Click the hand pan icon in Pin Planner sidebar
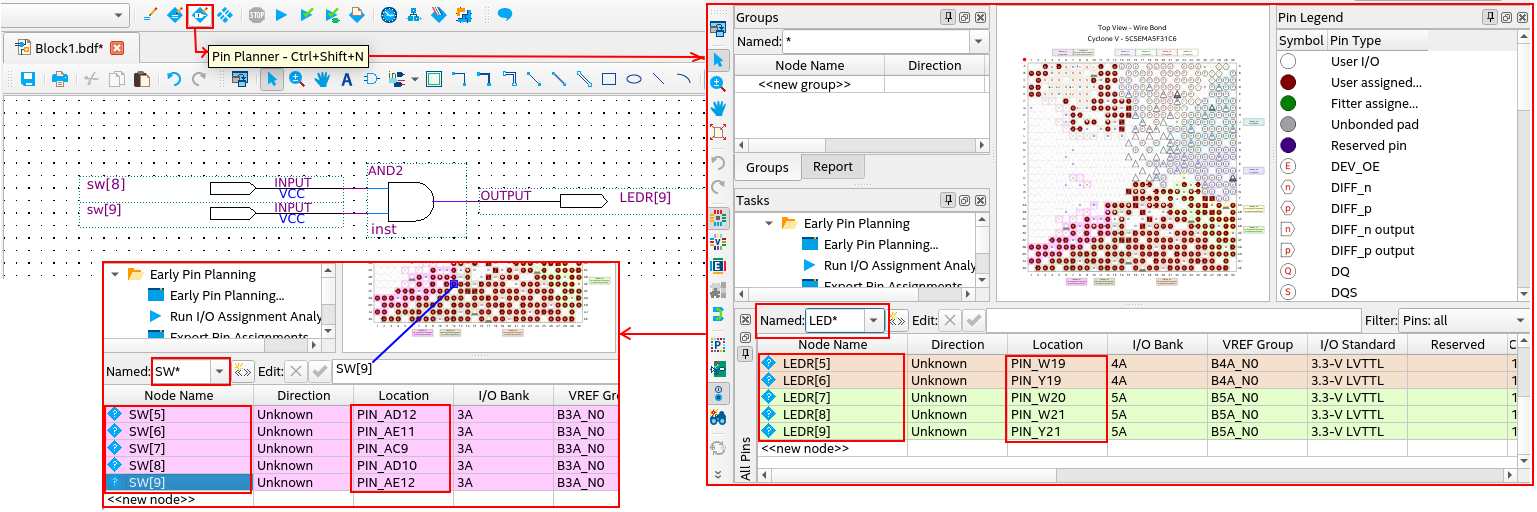The height and width of the screenshot is (512, 1537). tap(718, 108)
